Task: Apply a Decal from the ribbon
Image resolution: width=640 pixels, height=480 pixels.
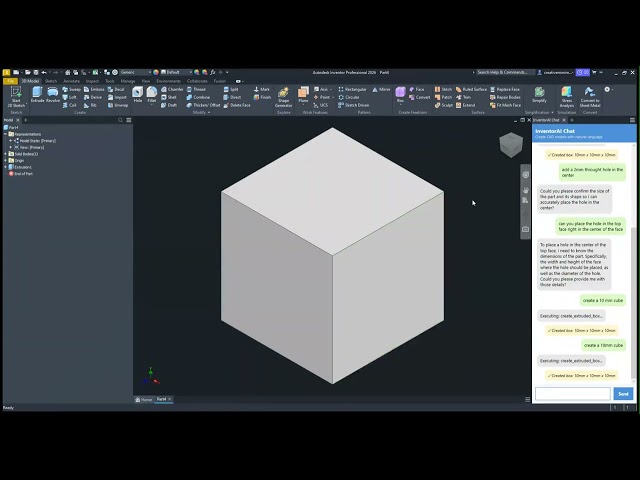Action: [x=116, y=89]
